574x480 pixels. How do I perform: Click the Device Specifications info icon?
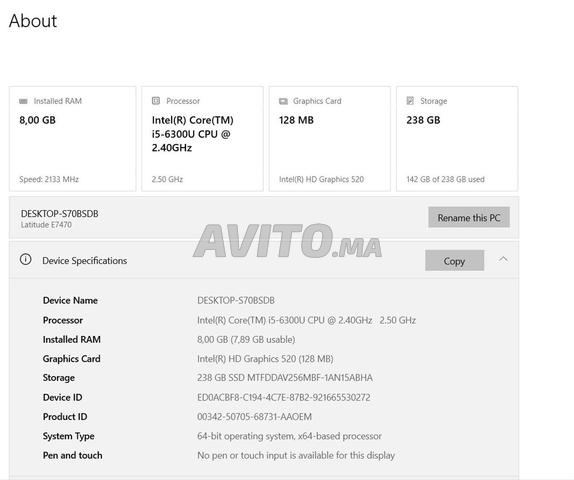[26, 260]
